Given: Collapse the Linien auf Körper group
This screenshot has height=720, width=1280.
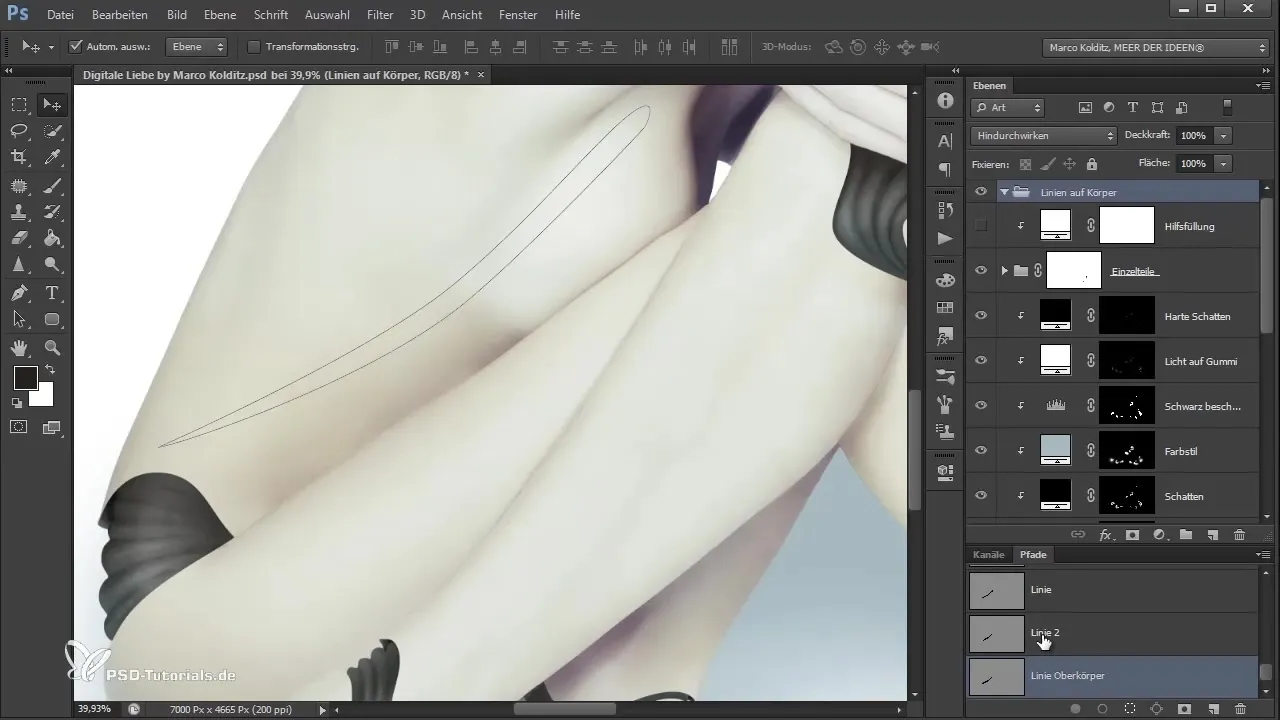Looking at the screenshot, I should 1004,192.
